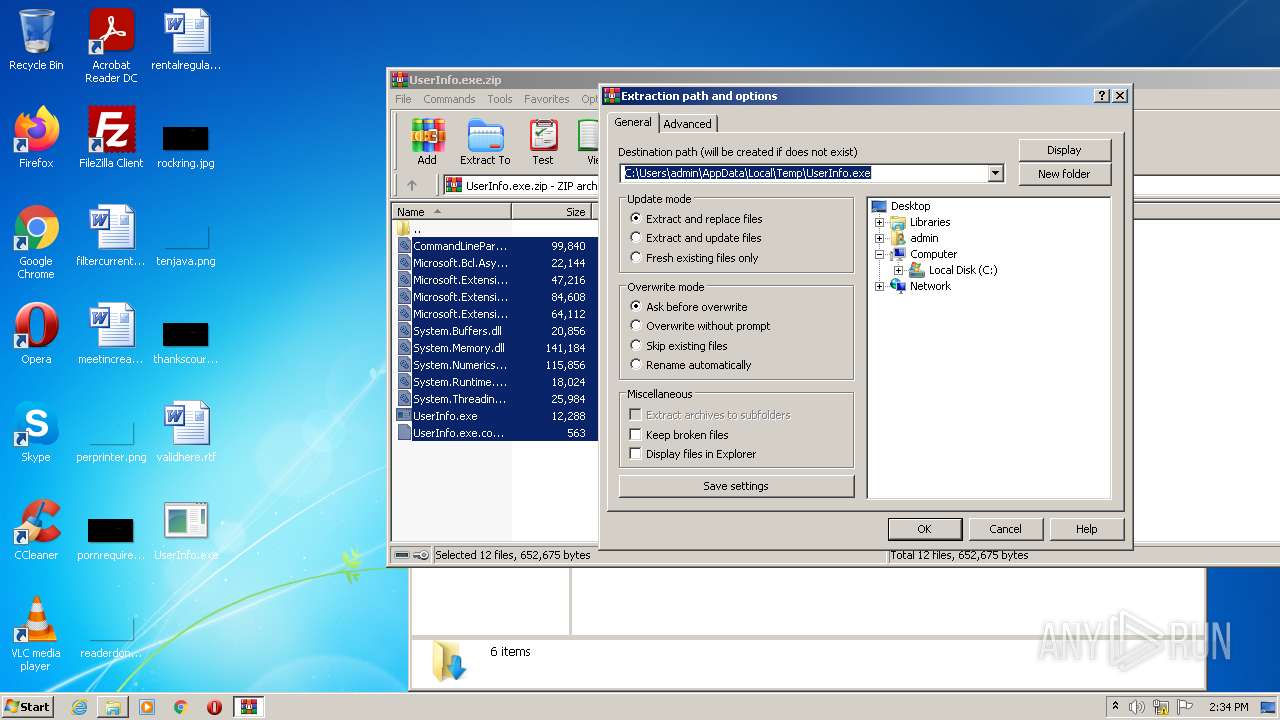Expand the admin tree node
1280x720 pixels.
click(880, 238)
